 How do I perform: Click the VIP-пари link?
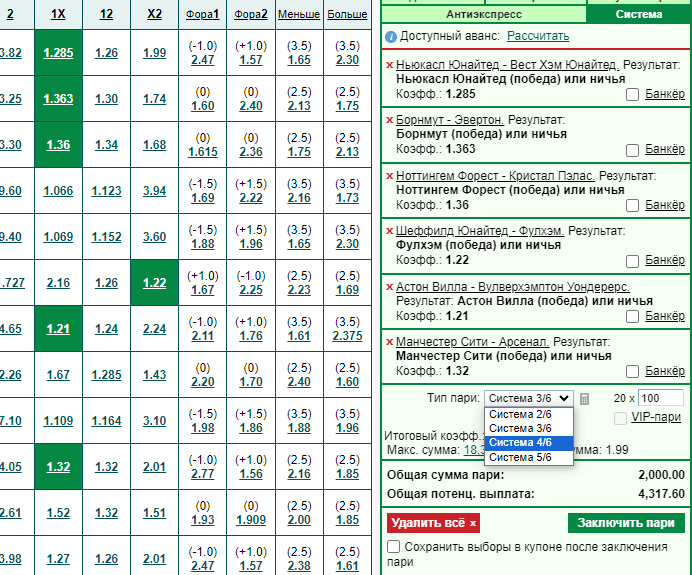coord(656,417)
